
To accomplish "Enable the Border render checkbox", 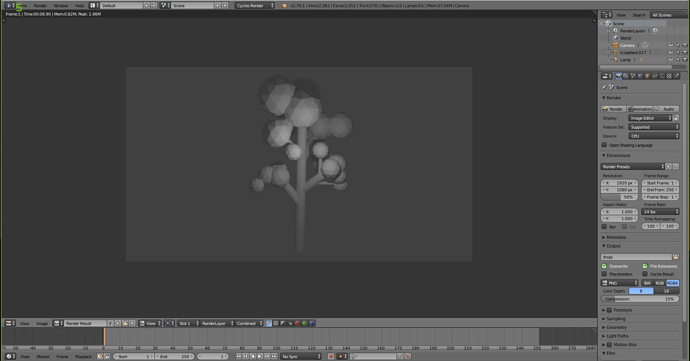I will point(604,226).
